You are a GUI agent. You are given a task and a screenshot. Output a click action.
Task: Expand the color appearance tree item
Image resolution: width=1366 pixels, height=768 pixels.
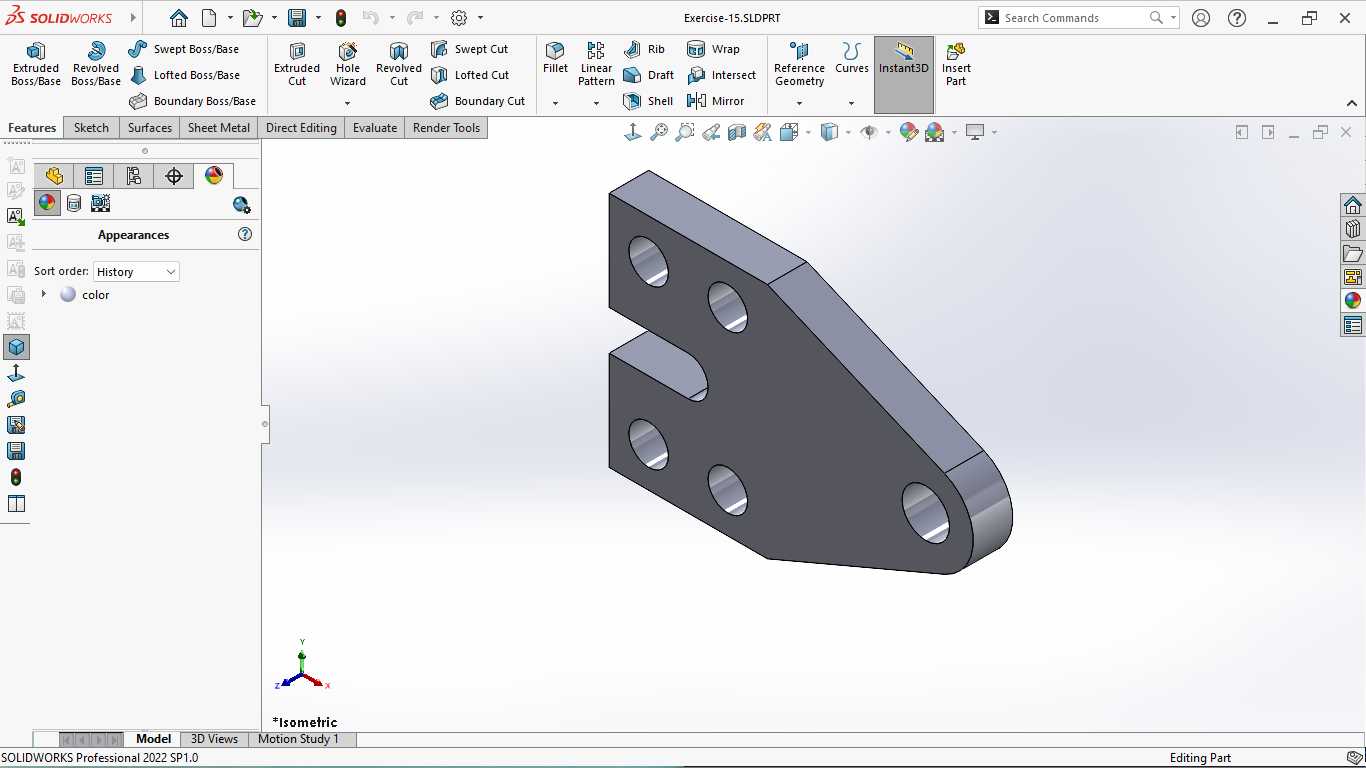(43, 294)
